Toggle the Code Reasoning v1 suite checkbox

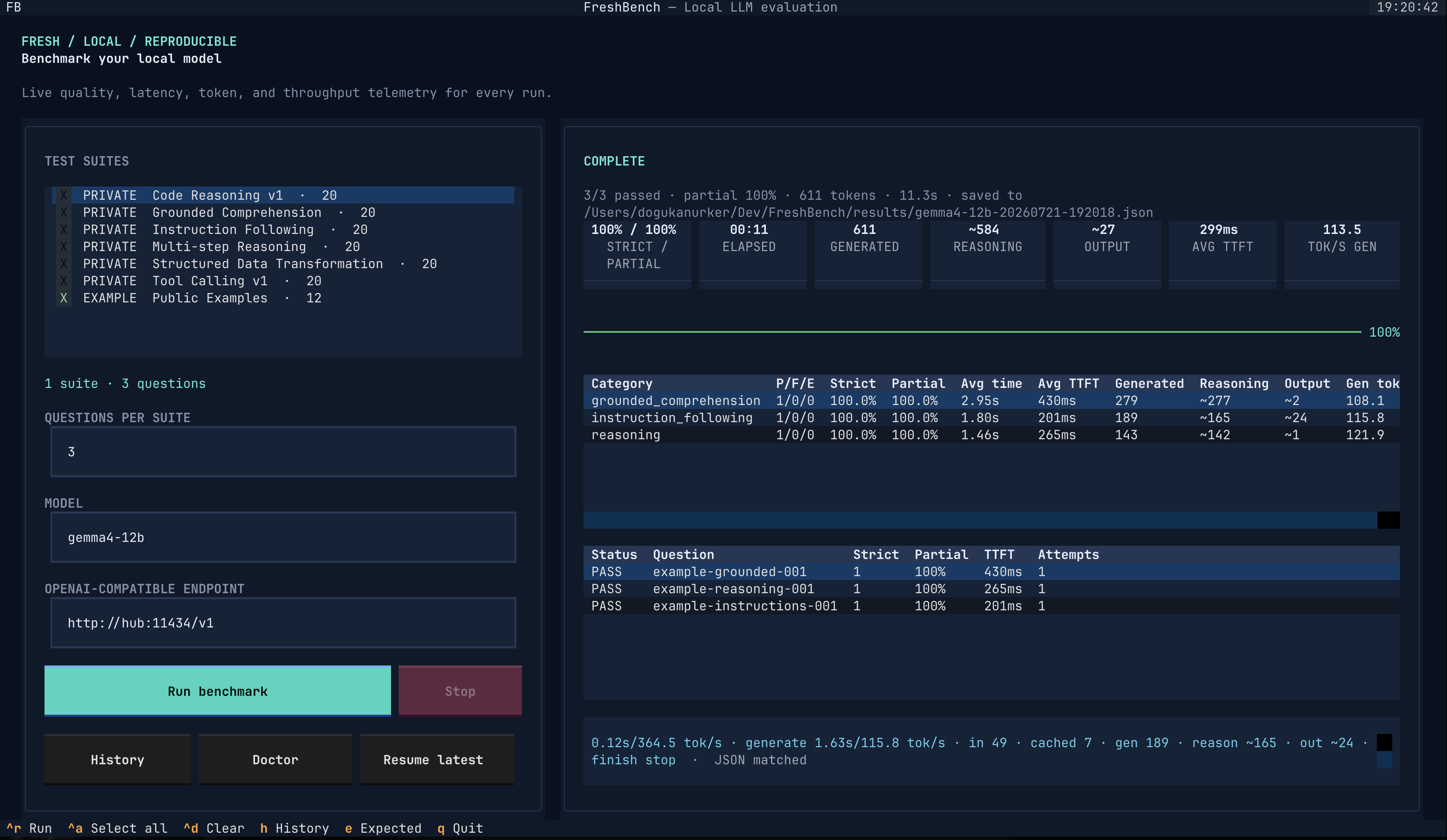coord(64,195)
